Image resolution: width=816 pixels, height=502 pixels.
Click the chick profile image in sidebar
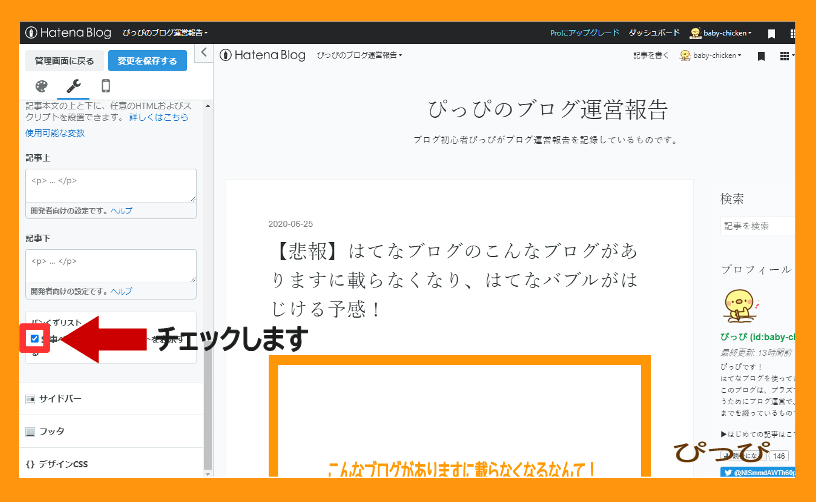[741, 306]
